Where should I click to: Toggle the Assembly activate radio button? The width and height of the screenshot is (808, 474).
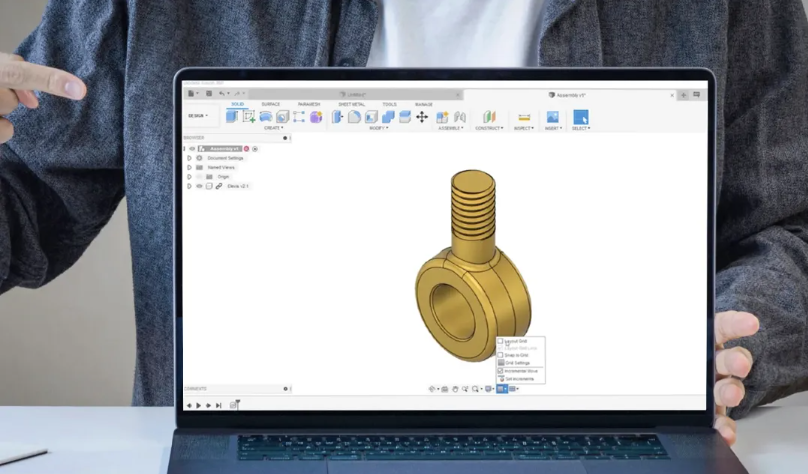point(255,149)
